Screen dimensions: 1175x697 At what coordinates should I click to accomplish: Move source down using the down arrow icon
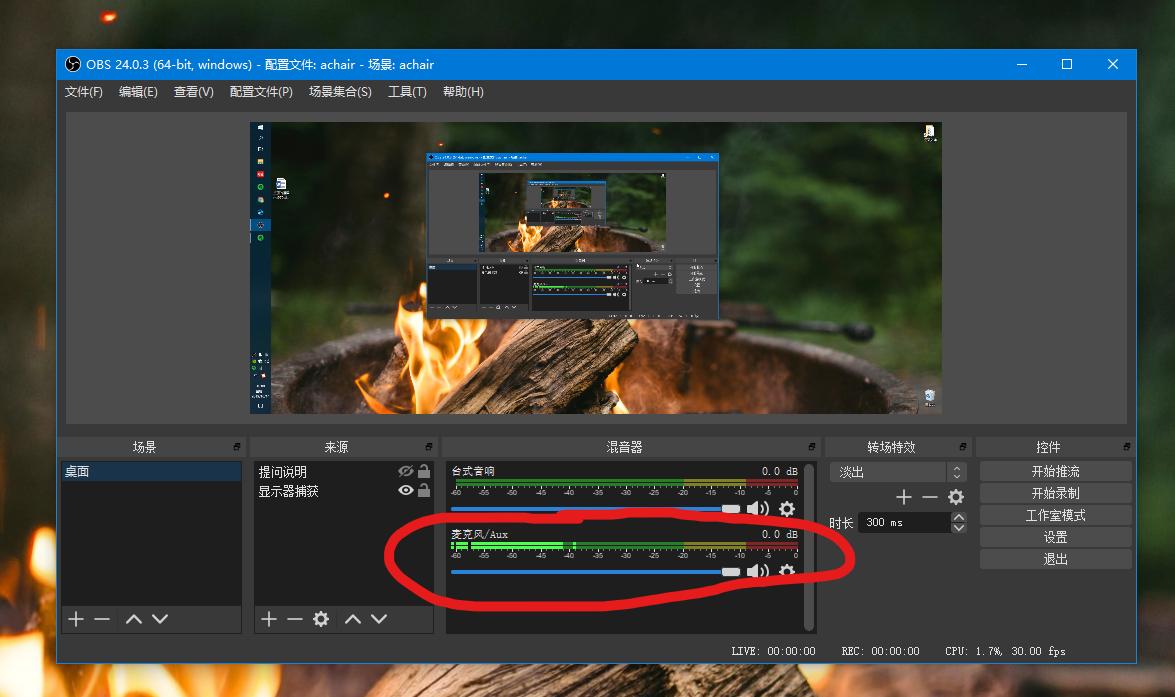point(379,619)
